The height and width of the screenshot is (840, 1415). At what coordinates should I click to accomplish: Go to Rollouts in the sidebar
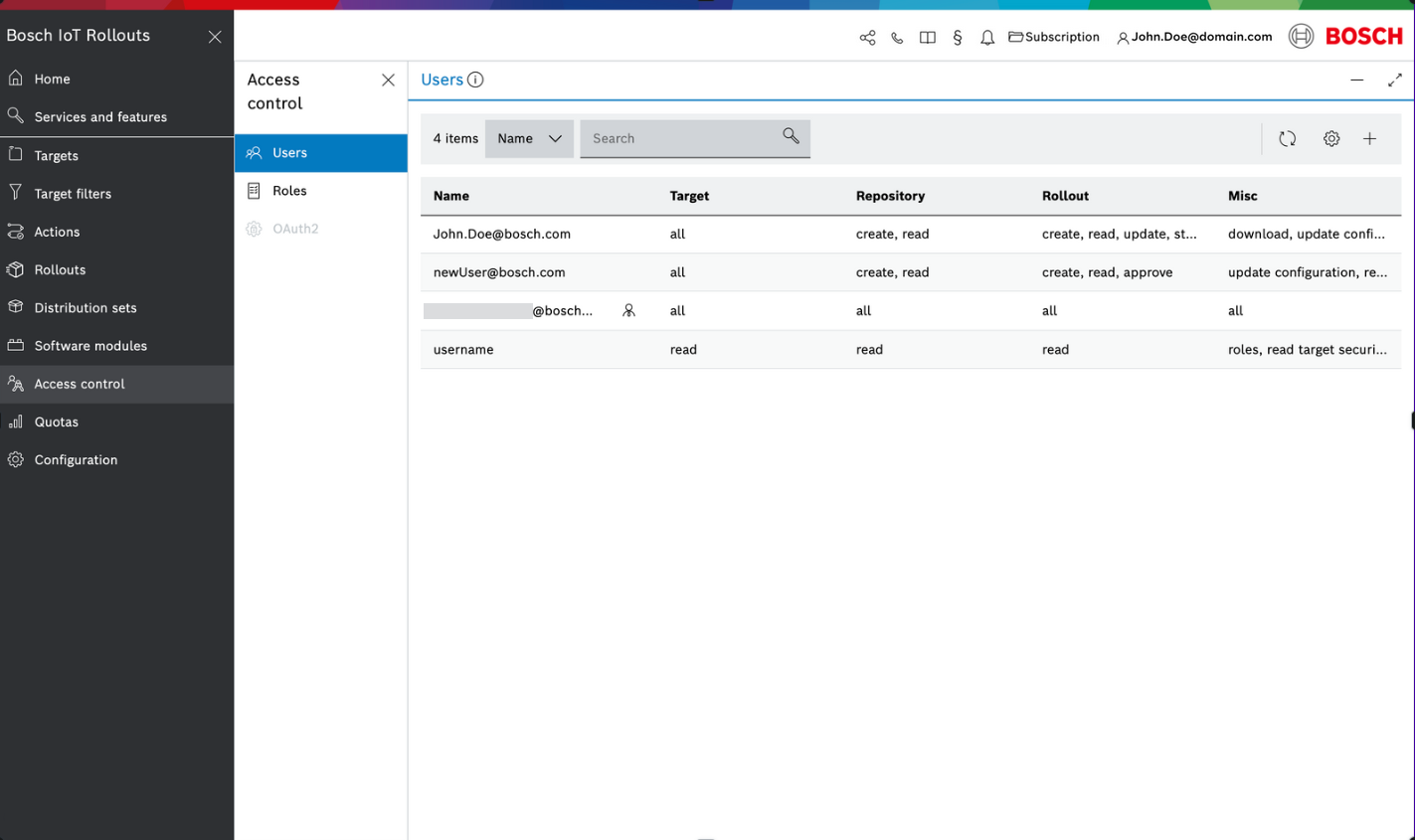coord(60,269)
